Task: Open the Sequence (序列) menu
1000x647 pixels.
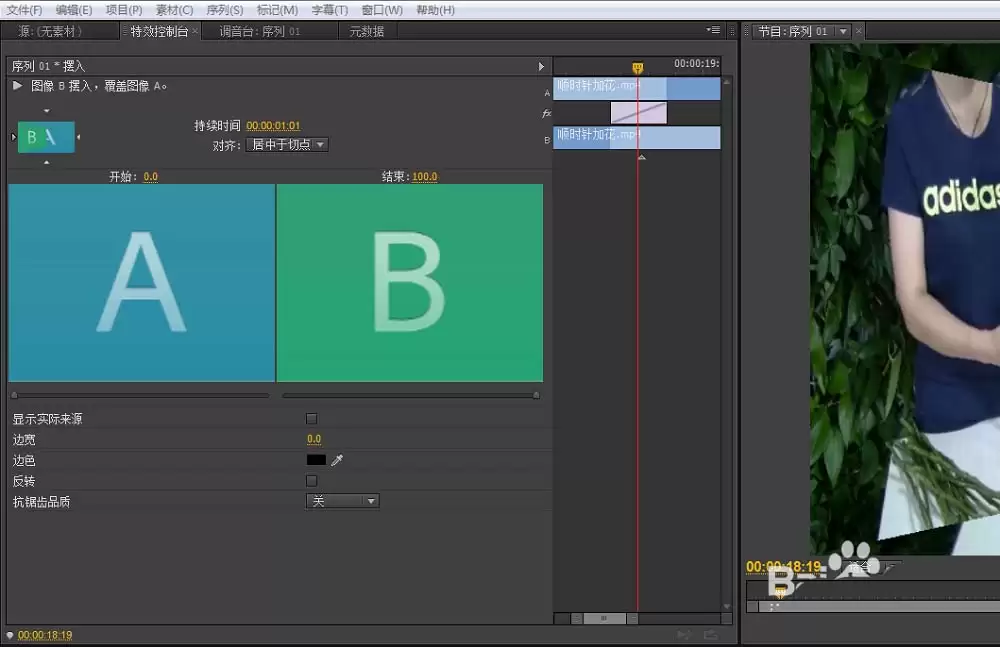Action: tap(224, 10)
